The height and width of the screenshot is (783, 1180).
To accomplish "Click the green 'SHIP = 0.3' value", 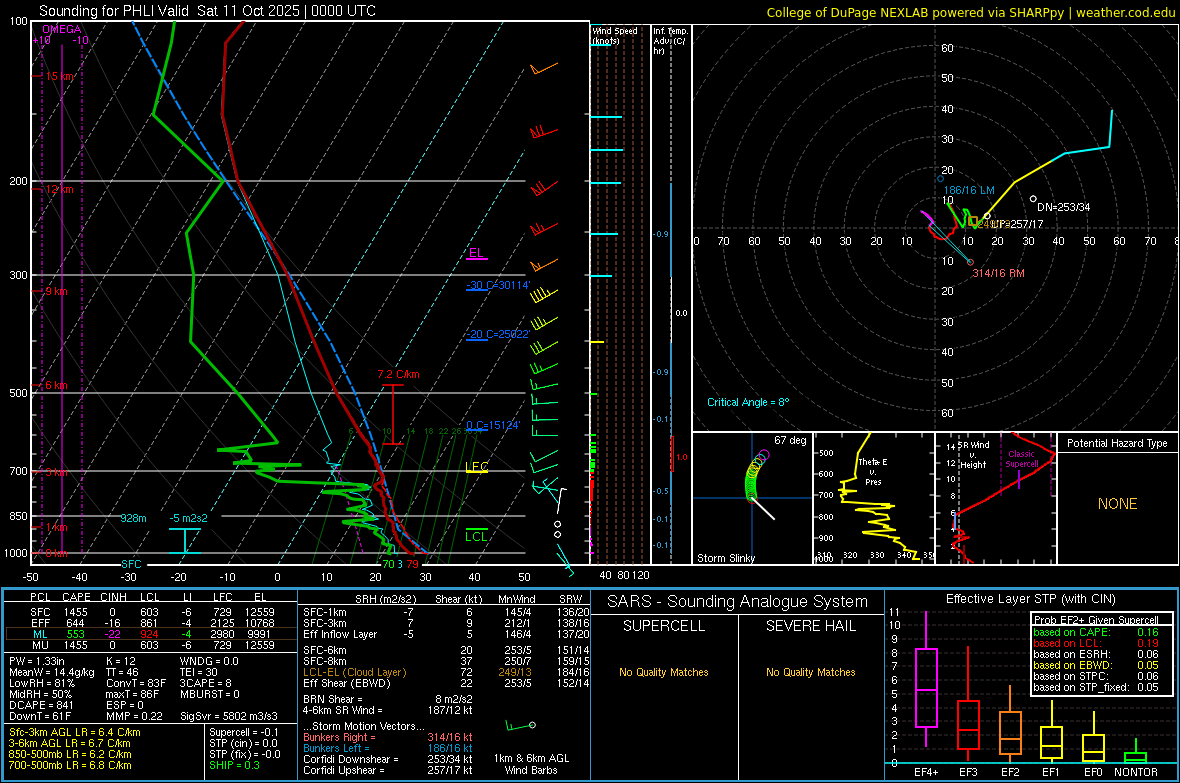I will (234, 765).
